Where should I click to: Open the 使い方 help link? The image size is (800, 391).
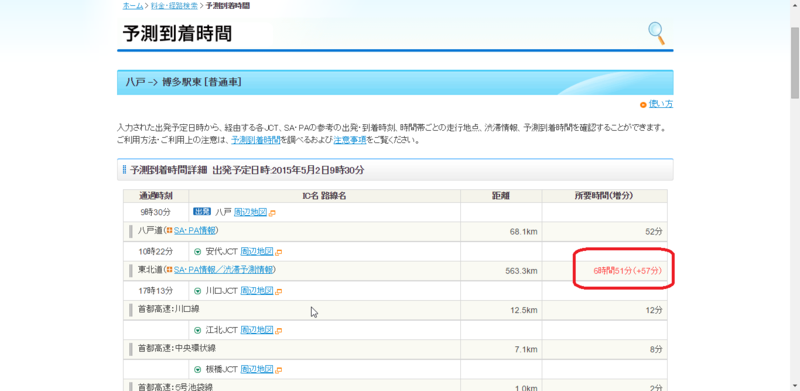coord(661,104)
